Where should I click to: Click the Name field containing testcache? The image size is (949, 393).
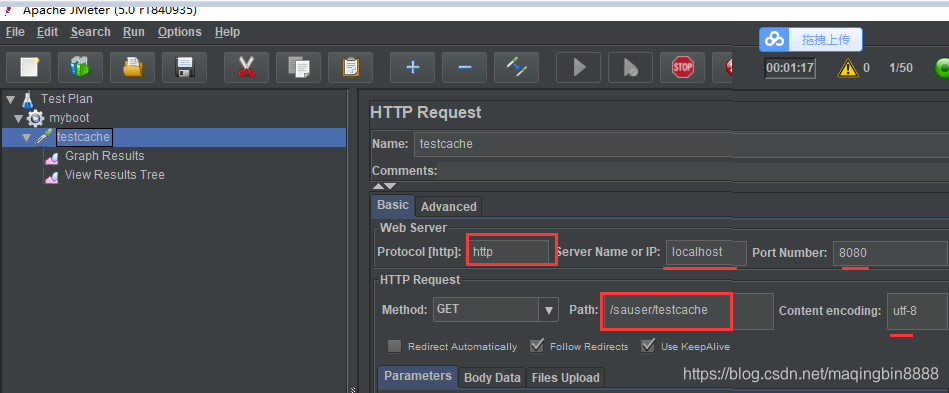pos(681,144)
